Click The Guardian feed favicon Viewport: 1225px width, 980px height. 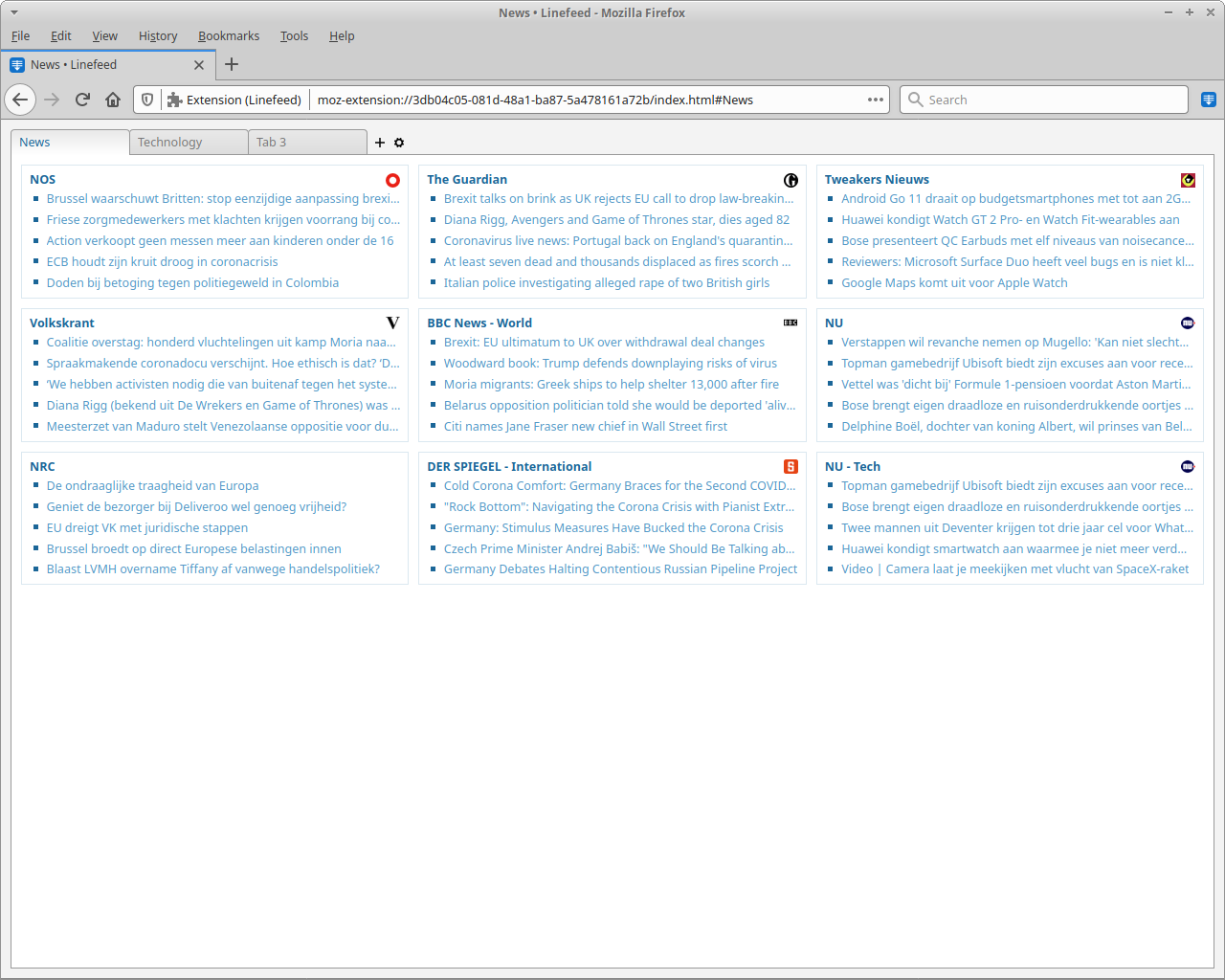791,180
